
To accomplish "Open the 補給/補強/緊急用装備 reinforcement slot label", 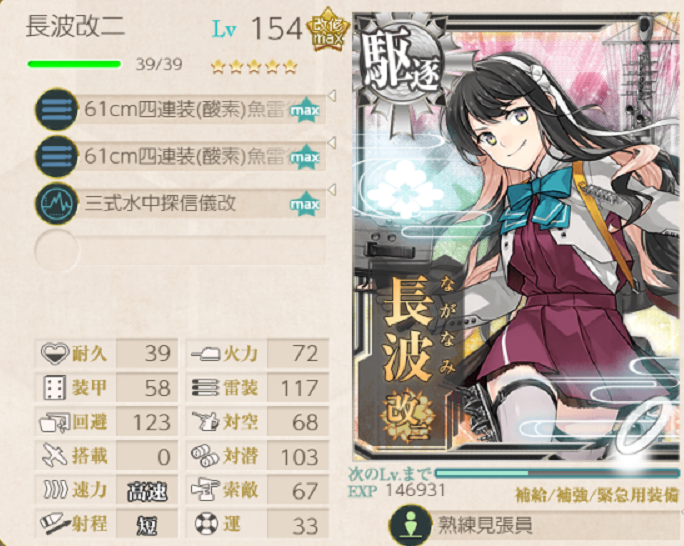I will pos(597,495).
